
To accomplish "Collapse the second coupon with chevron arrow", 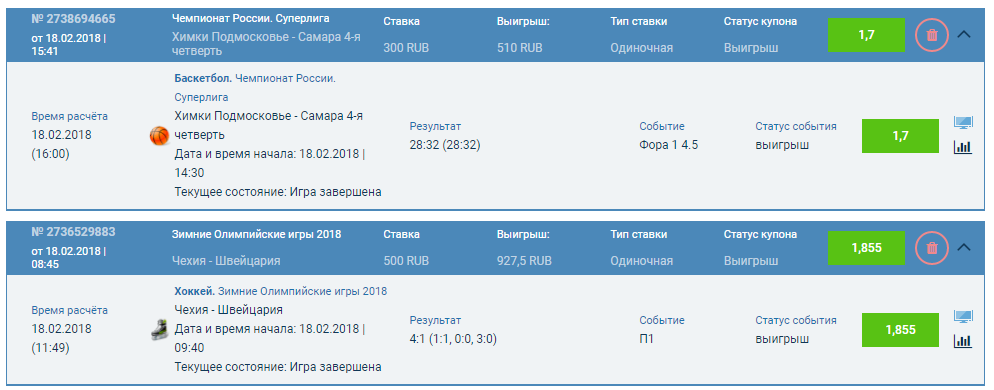I will pyautogui.click(x=964, y=248).
